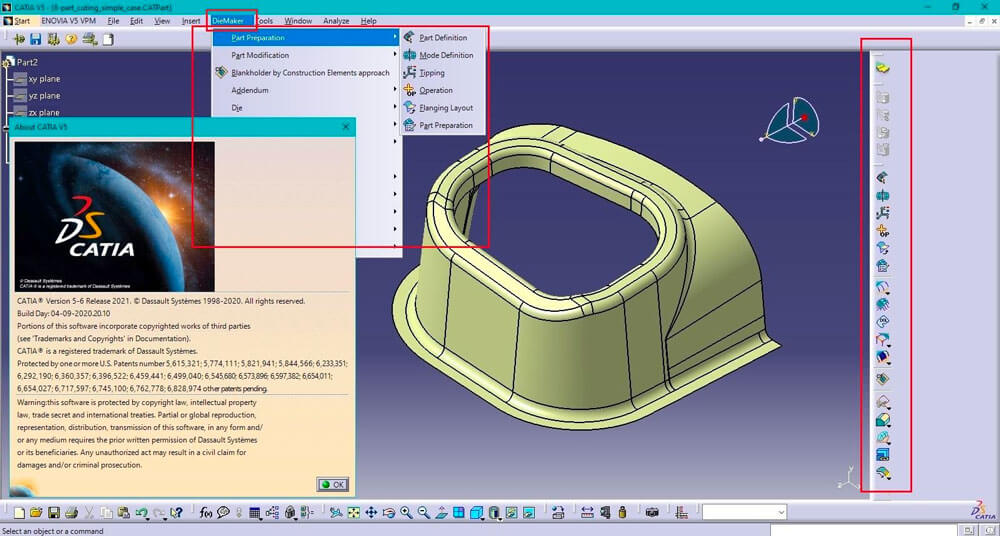Choose Blankholder by Construction Elements approach
The height and width of the screenshot is (536, 1000).
click(307, 73)
